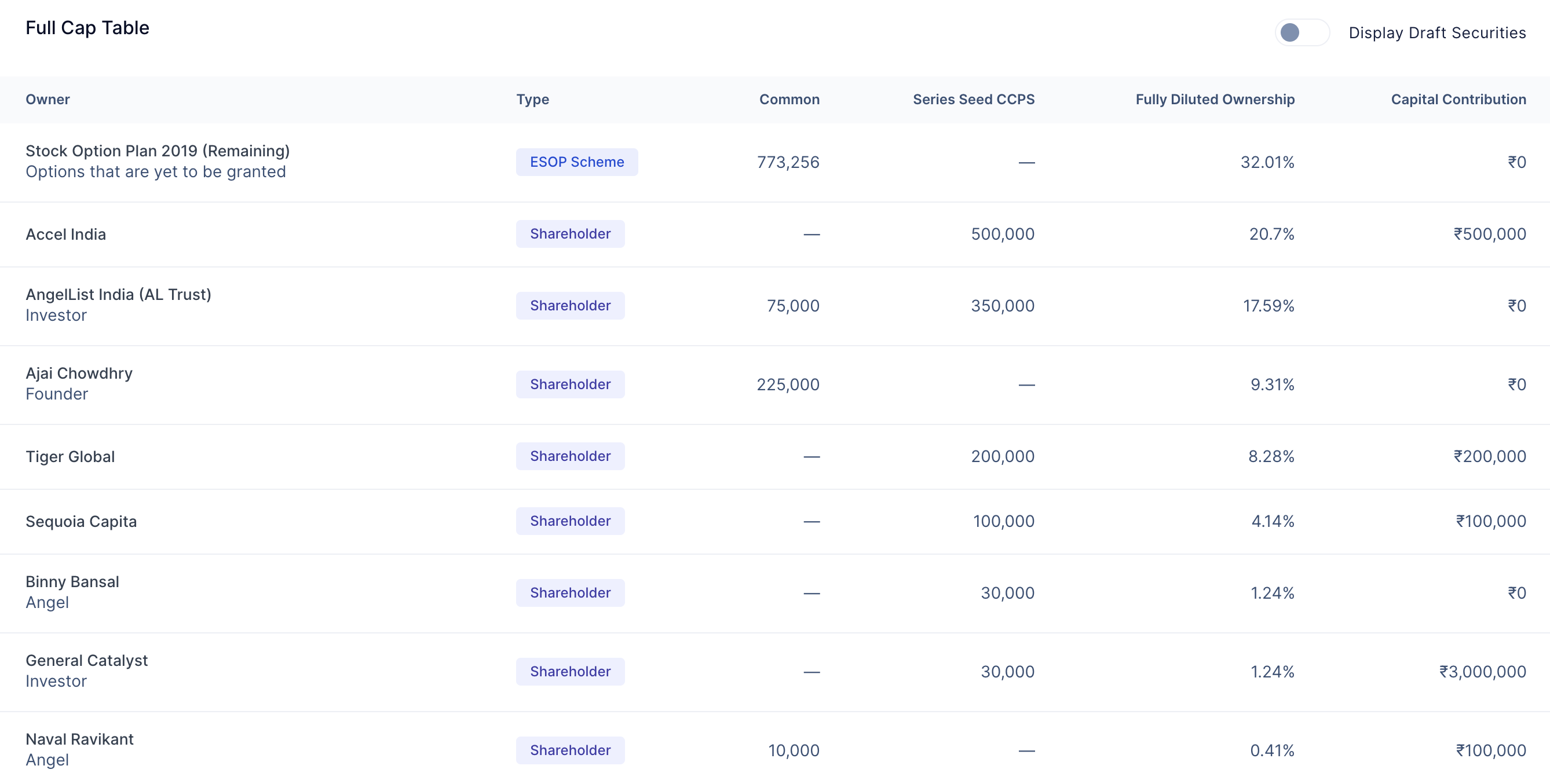Click the ESOP Scheme badge
This screenshot has width=1550, height=784.
pos(576,162)
